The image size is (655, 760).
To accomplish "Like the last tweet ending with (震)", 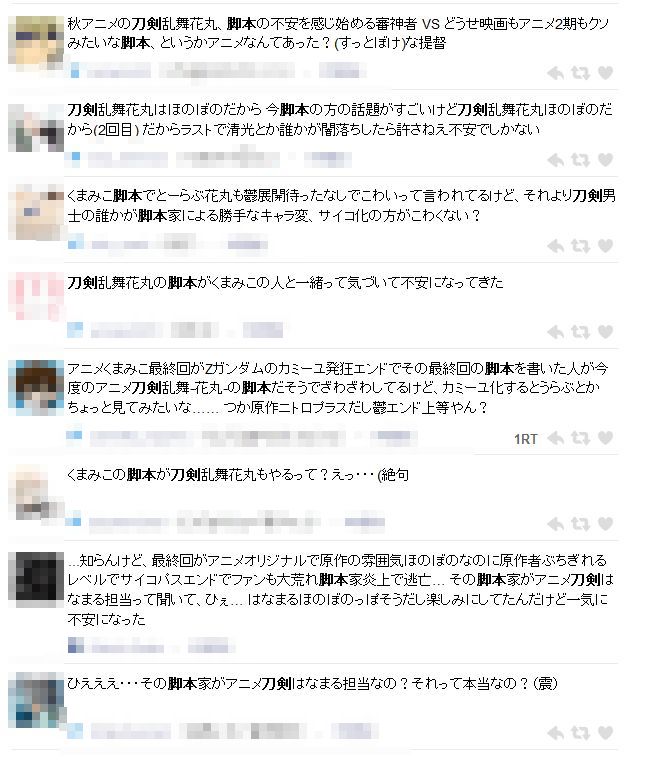I will point(605,732).
